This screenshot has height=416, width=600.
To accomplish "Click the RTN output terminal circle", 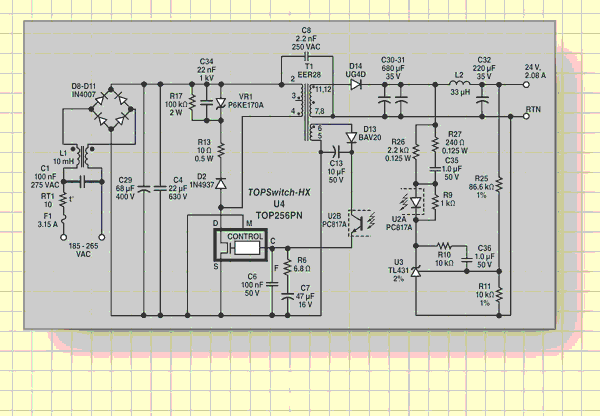I will [527, 116].
